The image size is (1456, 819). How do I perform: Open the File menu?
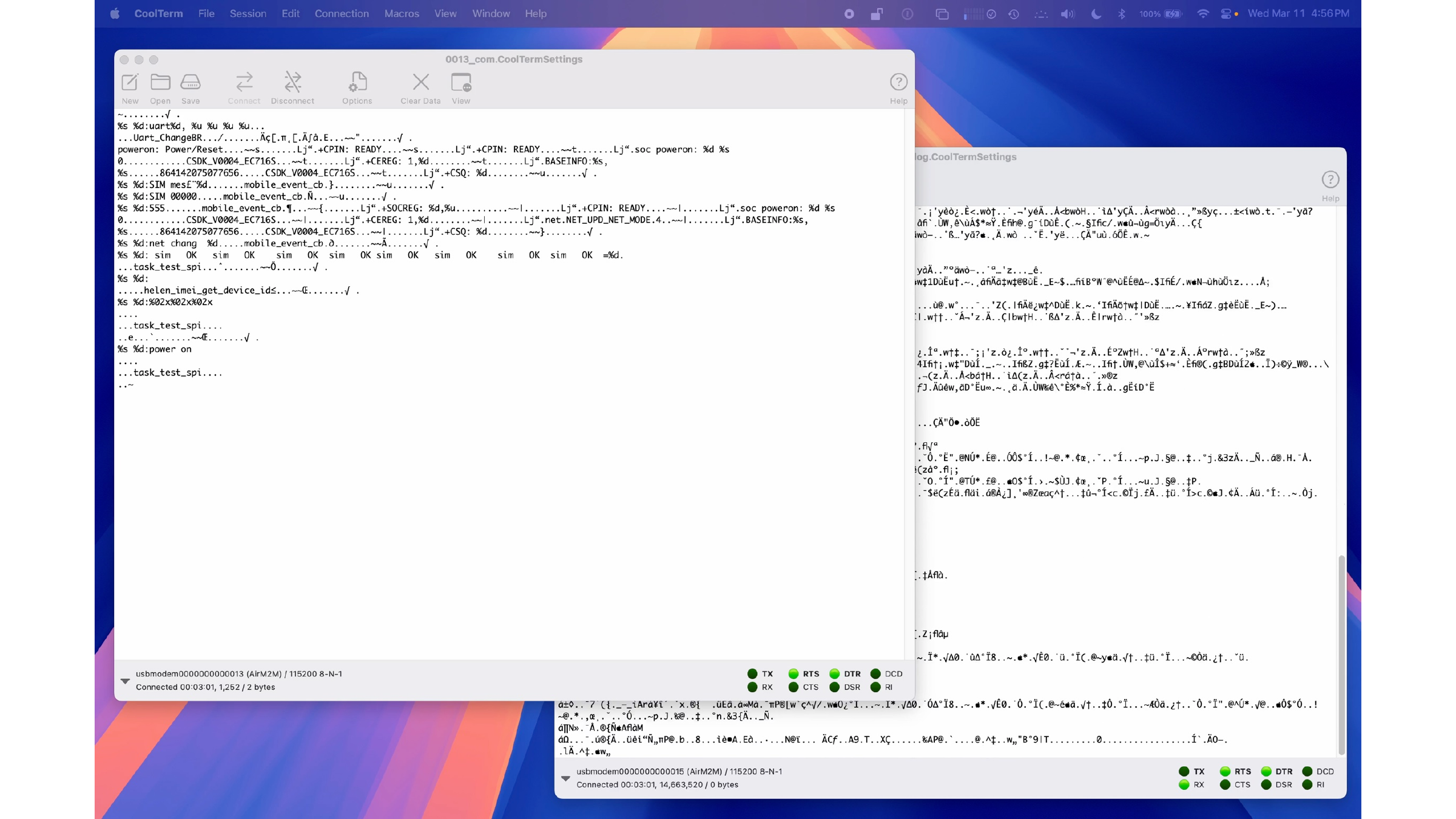pyautogui.click(x=206, y=13)
